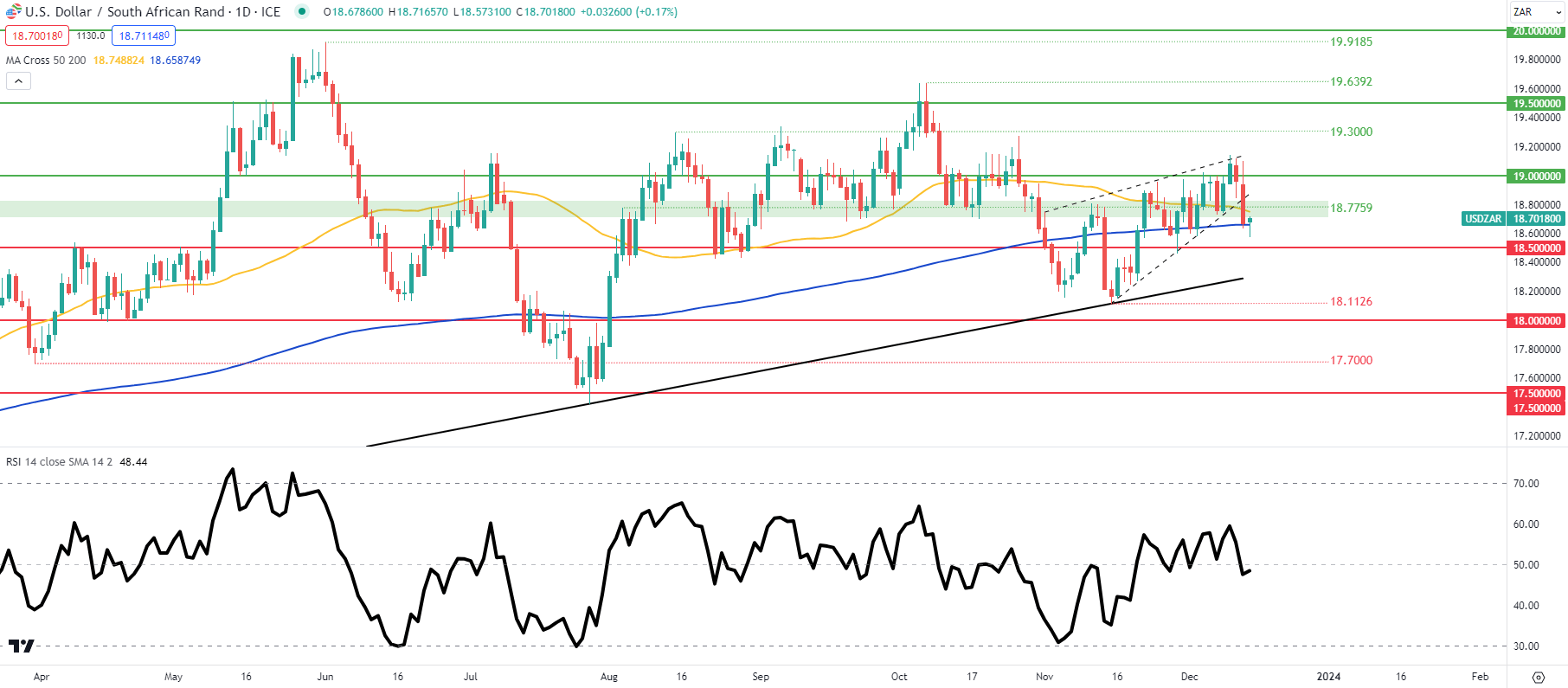Click the 17.200000 price scale label
Screen dimensions: 1568x688
pyautogui.click(x=1538, y=436)
